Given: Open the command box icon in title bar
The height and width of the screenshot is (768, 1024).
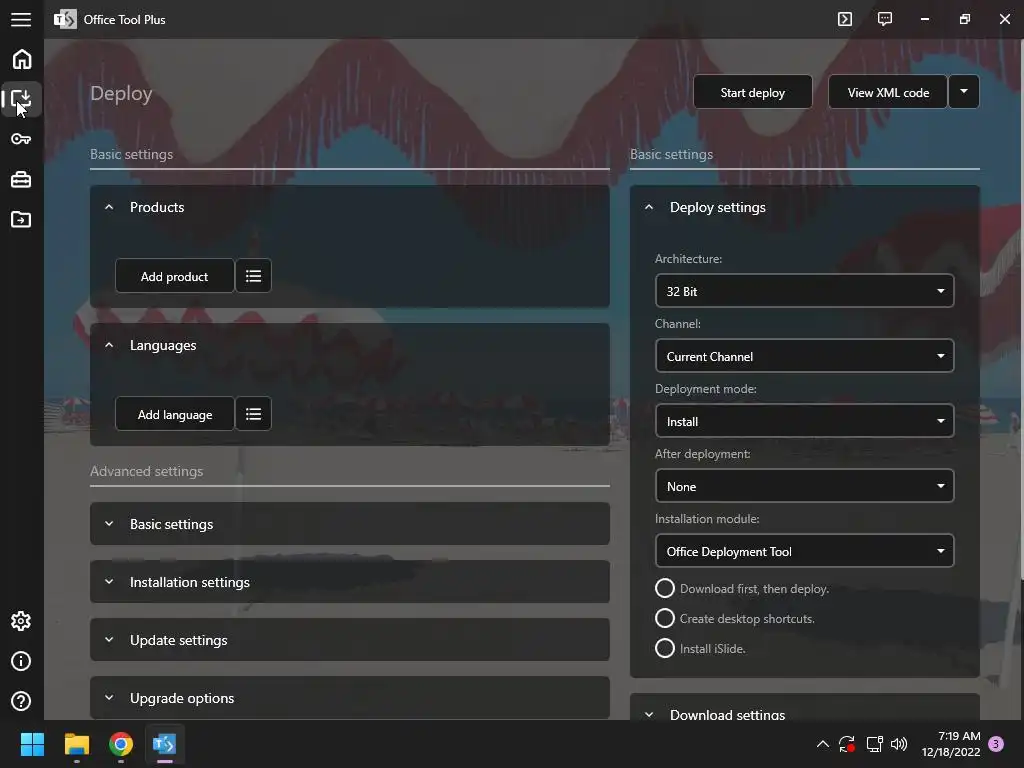Looking at the screenshot, I should coord(845,19).
